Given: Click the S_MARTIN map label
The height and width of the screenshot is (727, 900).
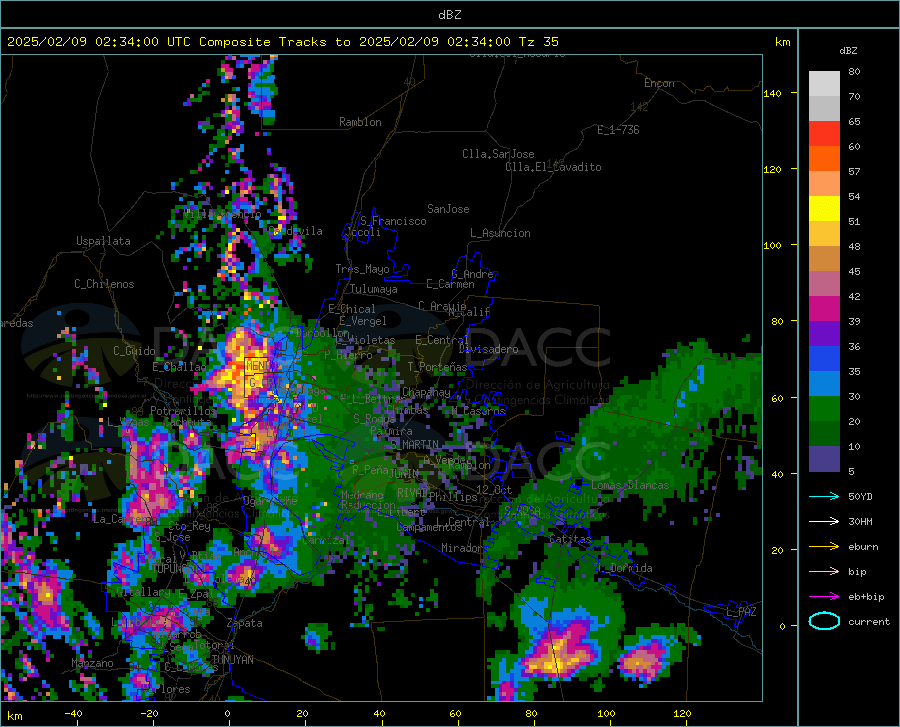Looking at the screenshot, I should pyautogui.click(x=415, y=444).
